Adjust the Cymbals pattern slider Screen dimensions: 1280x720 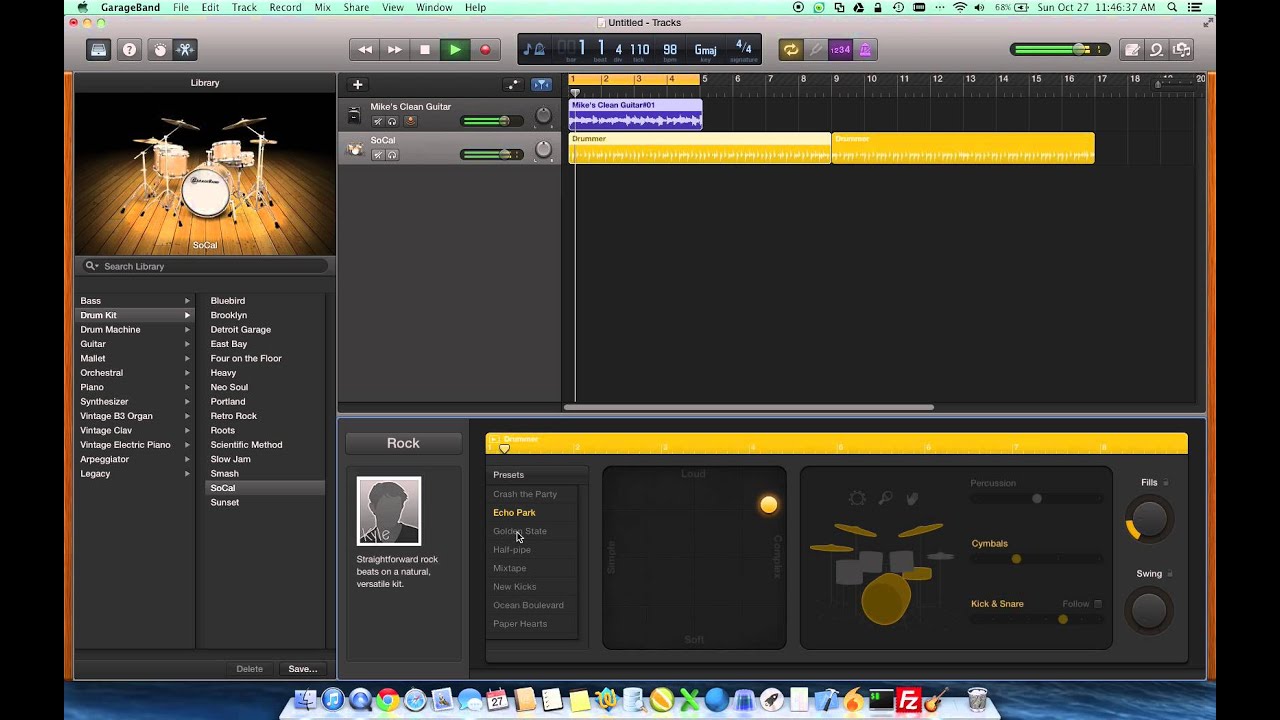click(1037, 559)
